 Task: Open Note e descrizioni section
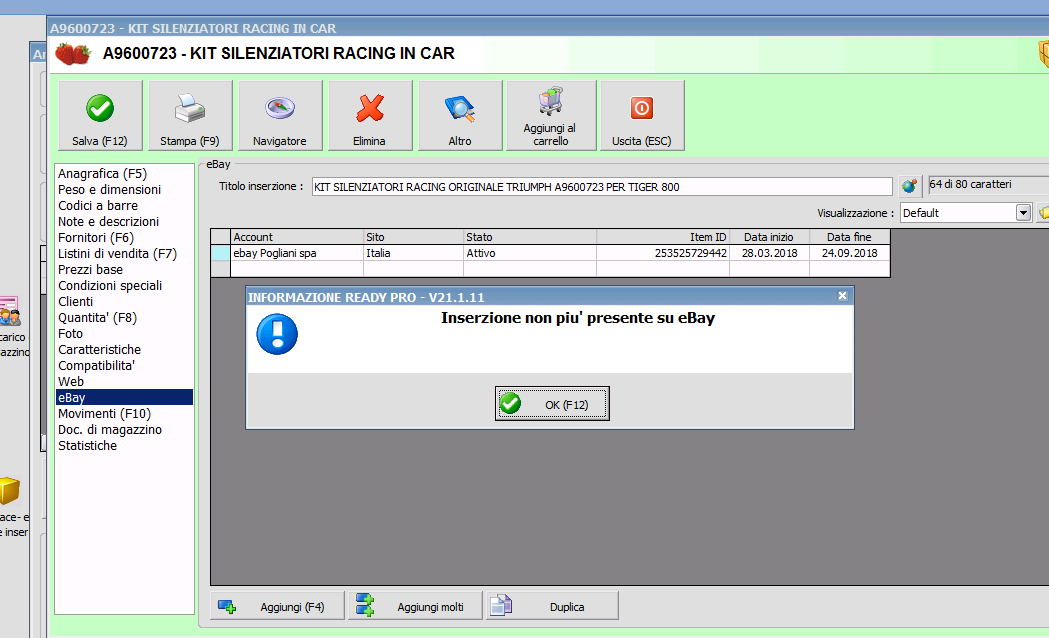click(x=124, y=221)
